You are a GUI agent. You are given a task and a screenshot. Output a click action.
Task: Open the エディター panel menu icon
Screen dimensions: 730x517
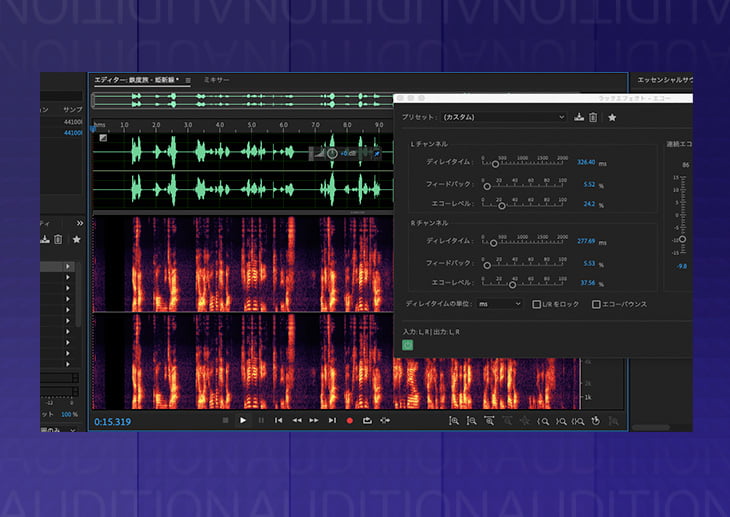click(188, 79)
